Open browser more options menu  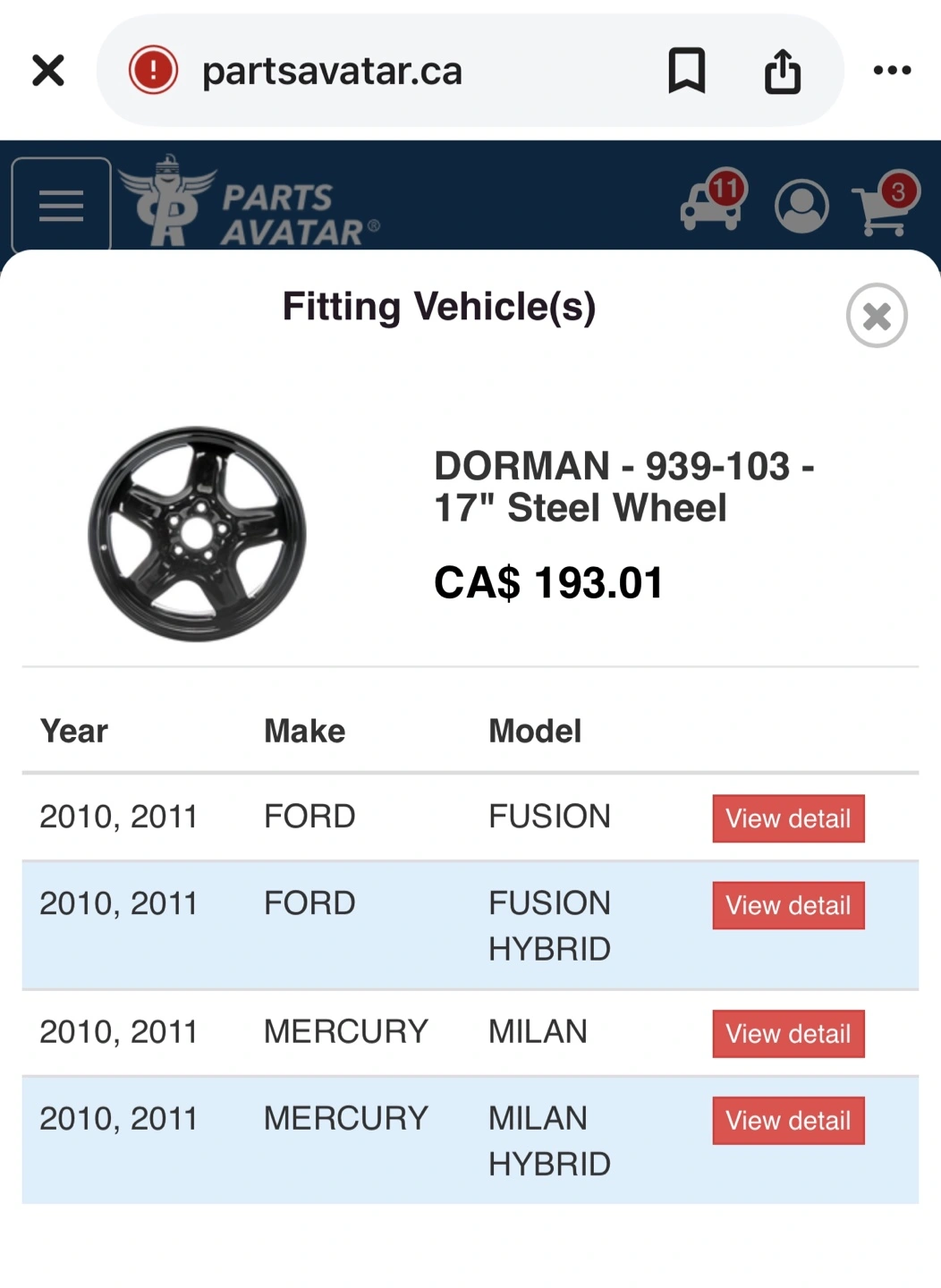point(892,70)
